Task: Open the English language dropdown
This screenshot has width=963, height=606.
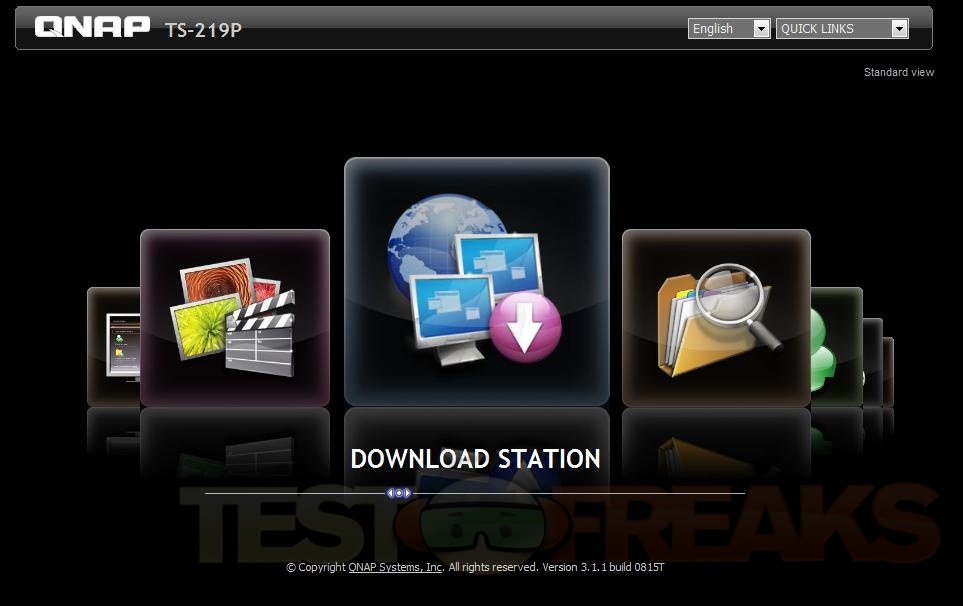Action: point(720,29)
